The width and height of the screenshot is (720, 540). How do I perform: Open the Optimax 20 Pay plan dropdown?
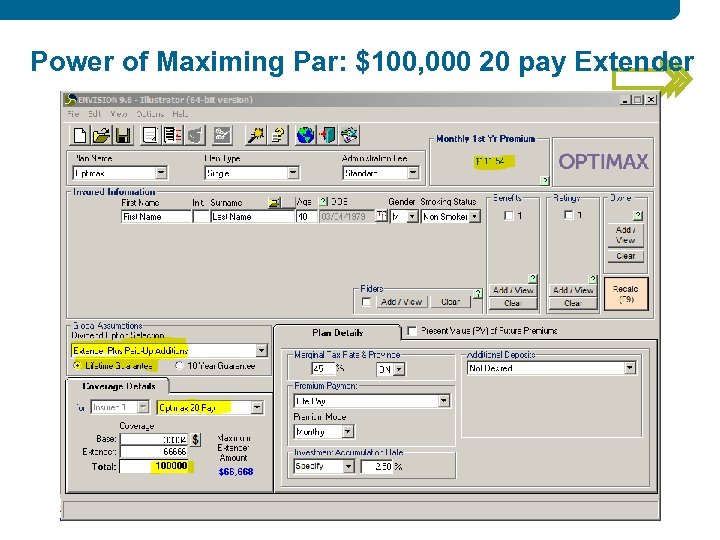point(257,407)
